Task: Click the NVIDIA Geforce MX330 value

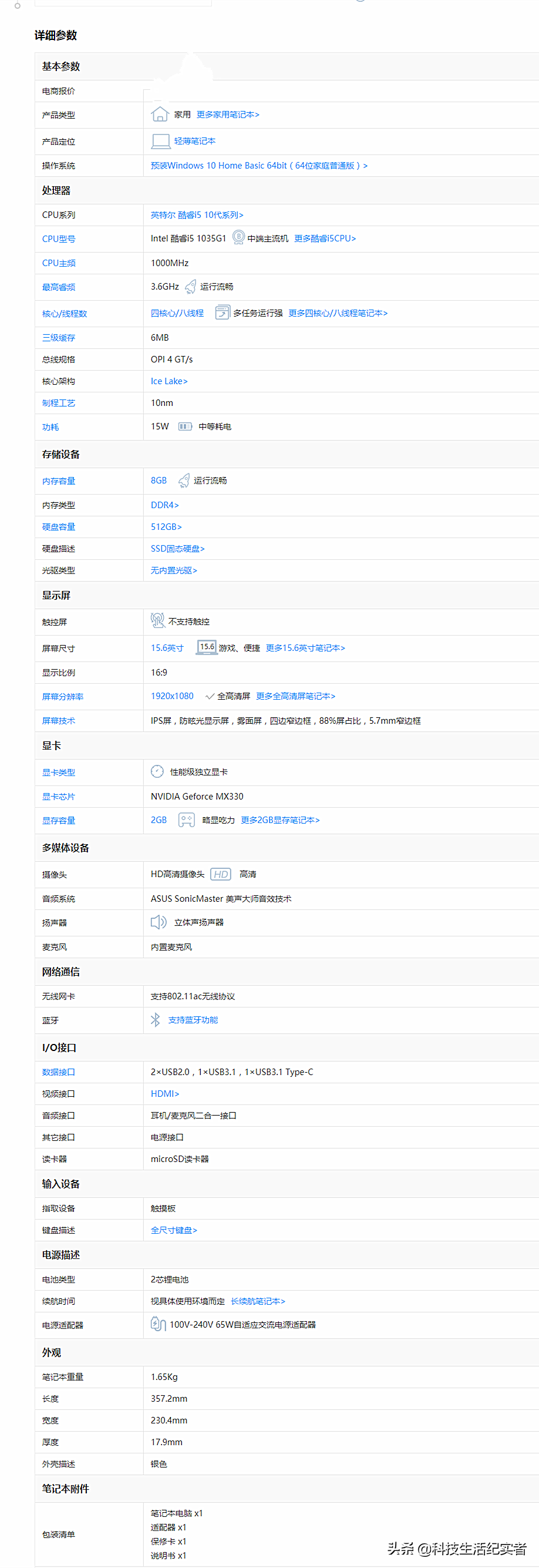Action: [197, 796]
